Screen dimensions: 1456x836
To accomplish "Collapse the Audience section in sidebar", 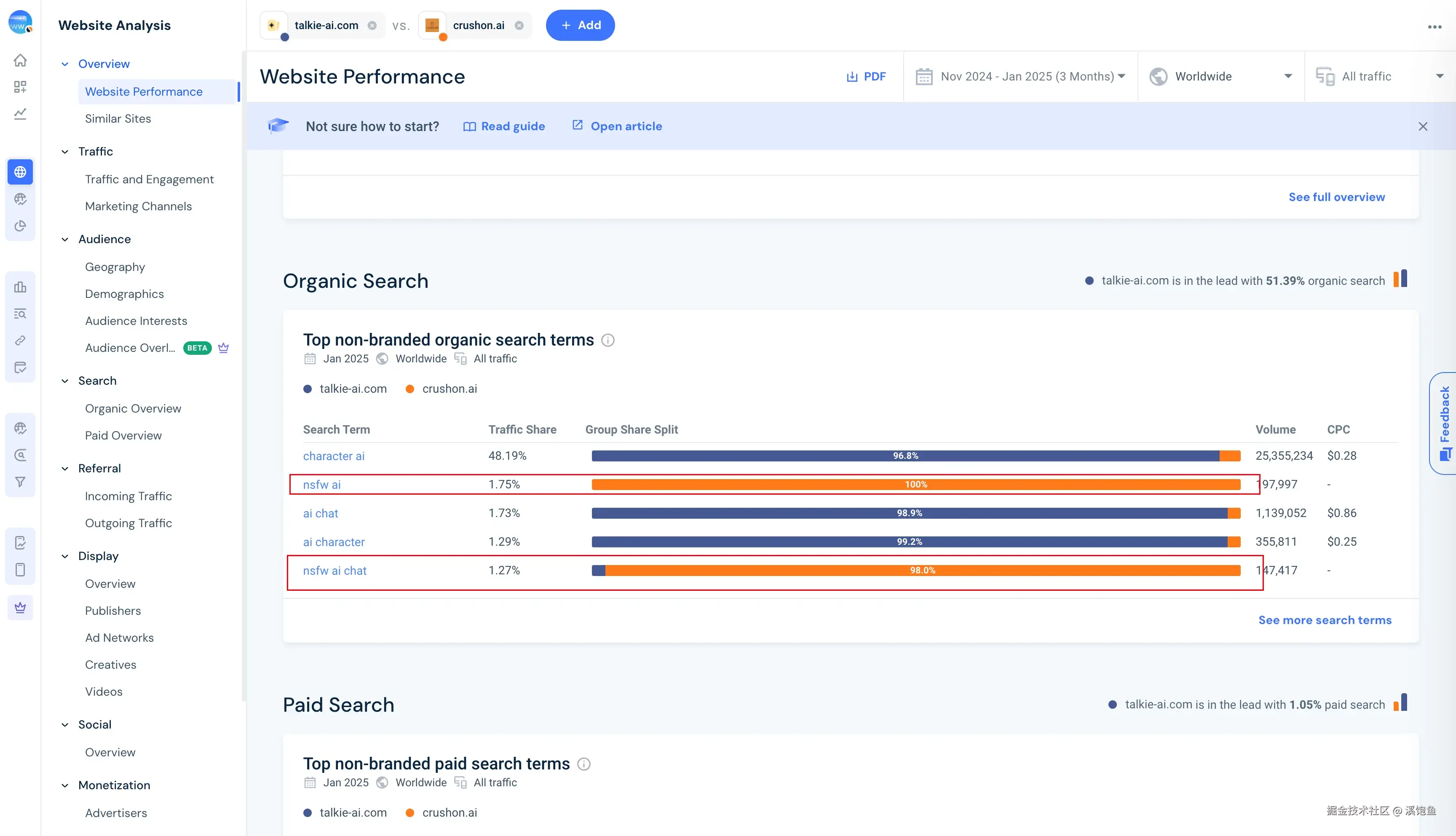I will tap(65, 239).
